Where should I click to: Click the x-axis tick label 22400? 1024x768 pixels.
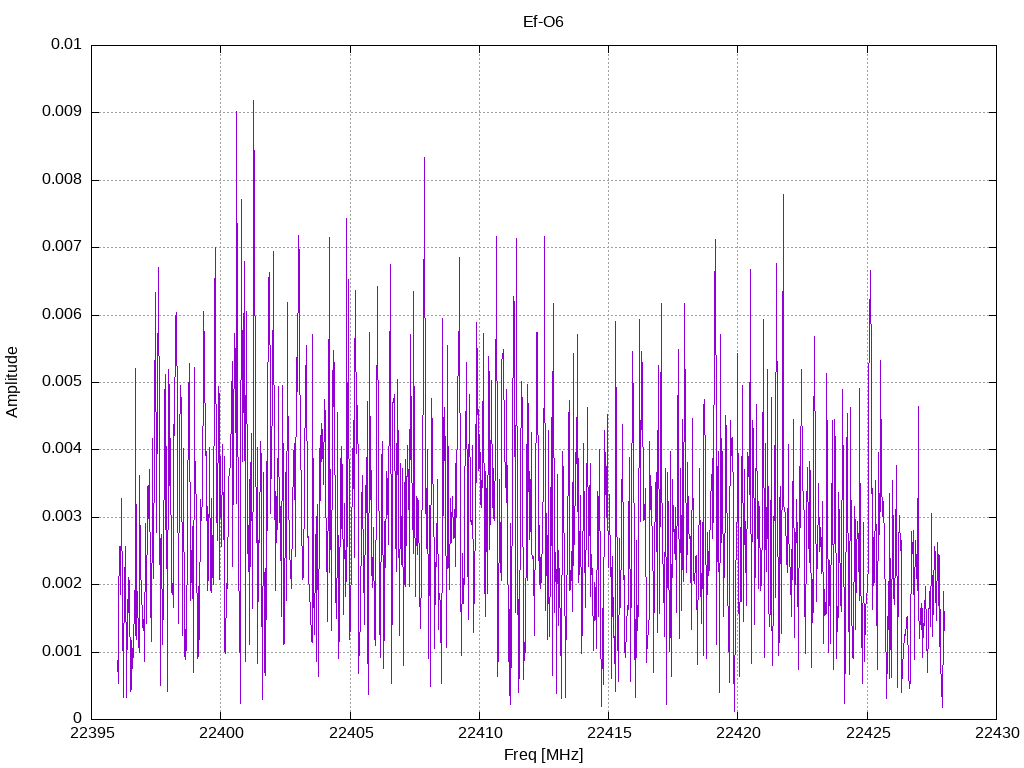point(221,733)
